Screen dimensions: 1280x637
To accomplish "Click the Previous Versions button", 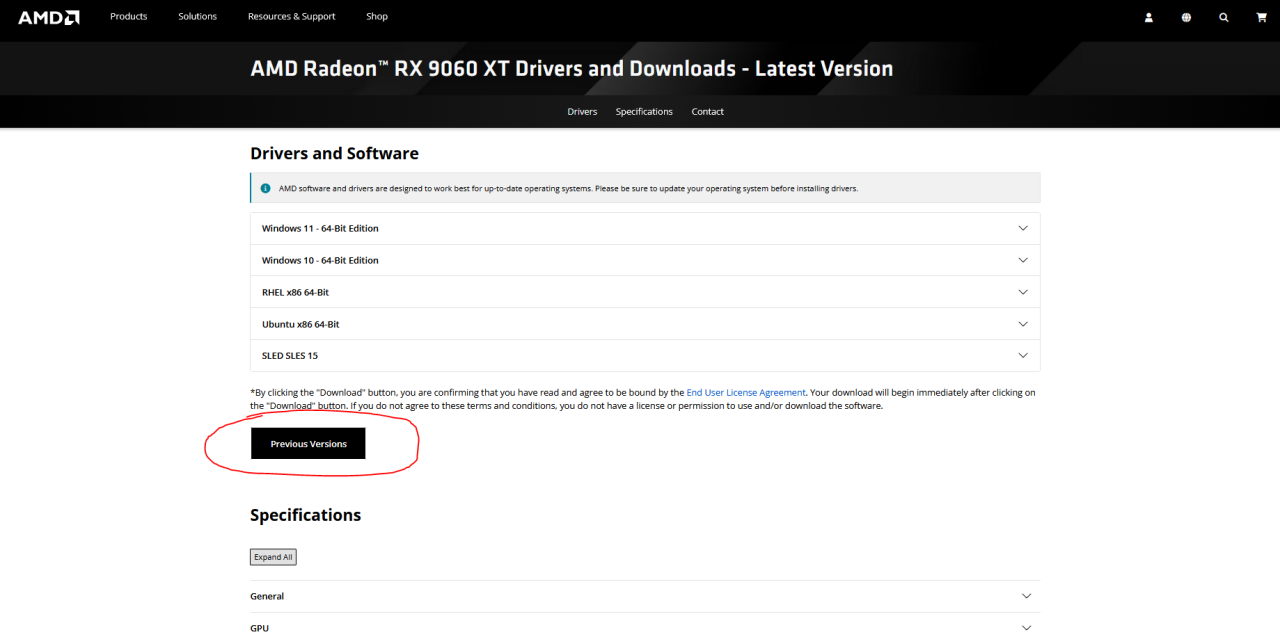I will pos(308,444).
